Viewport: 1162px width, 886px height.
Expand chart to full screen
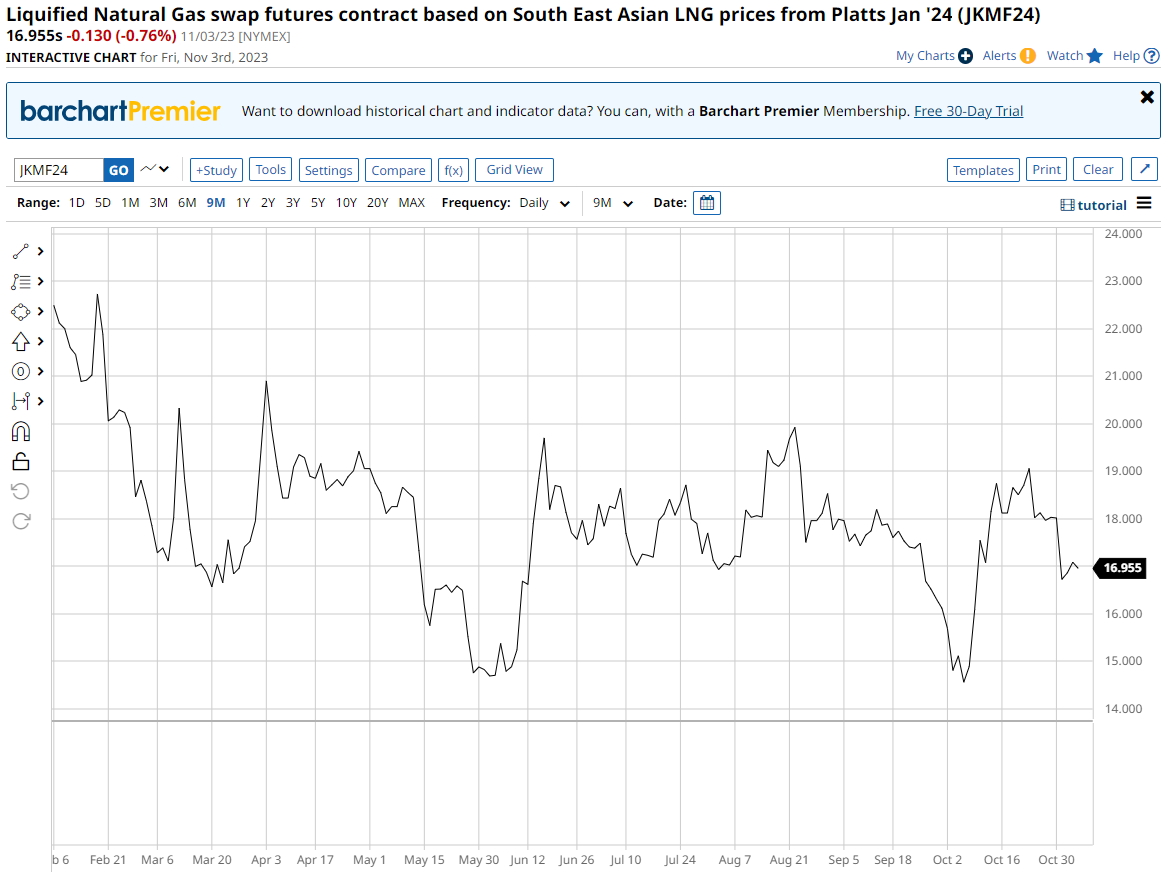tap(1144, 170)
